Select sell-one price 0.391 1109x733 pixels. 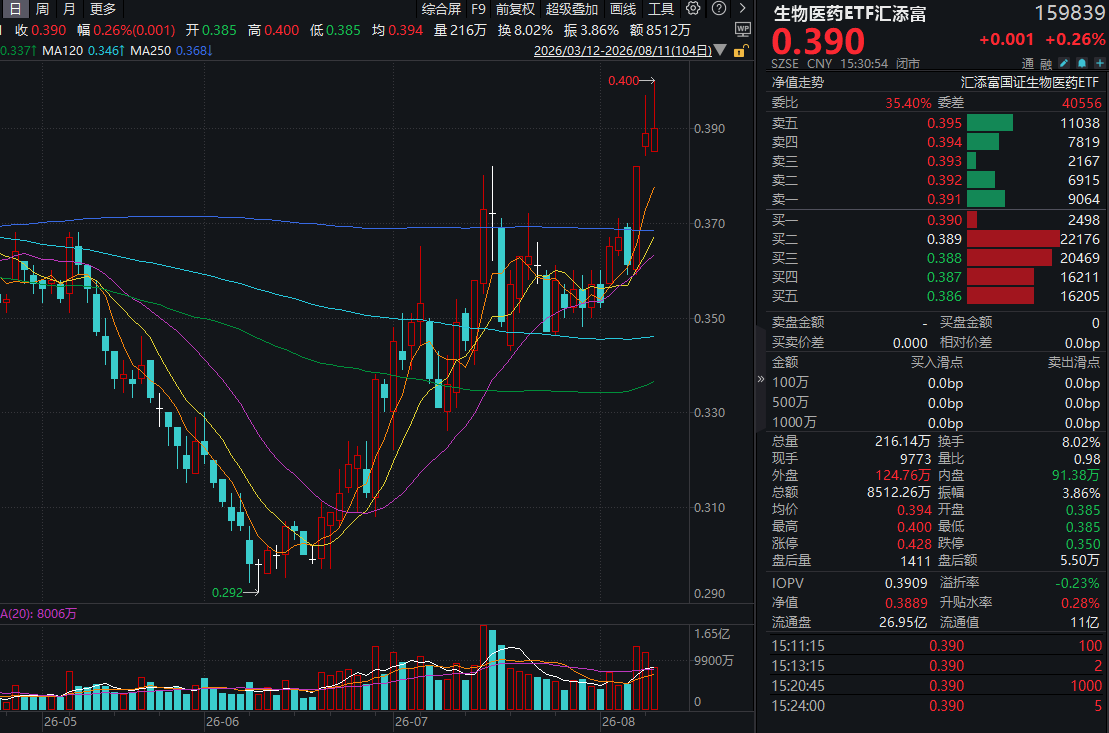(x=944, y=200)
